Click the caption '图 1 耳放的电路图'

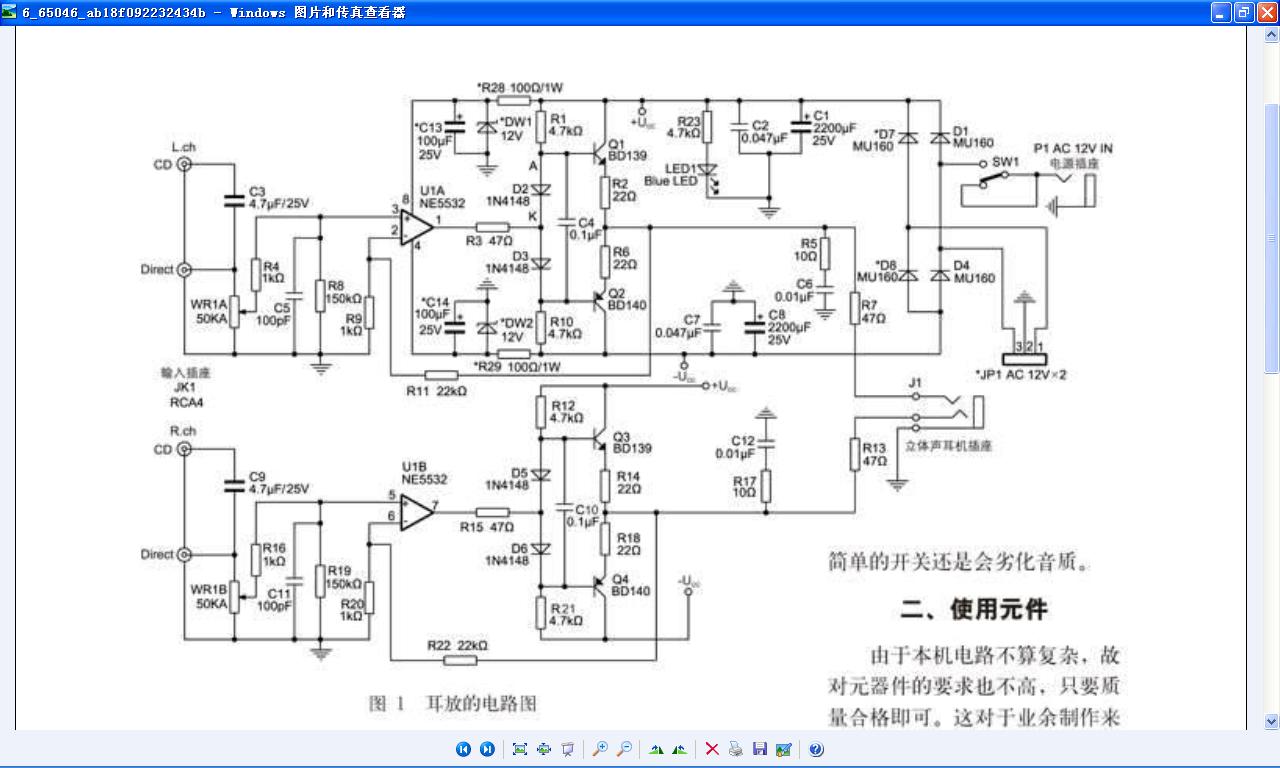(453, 703)
